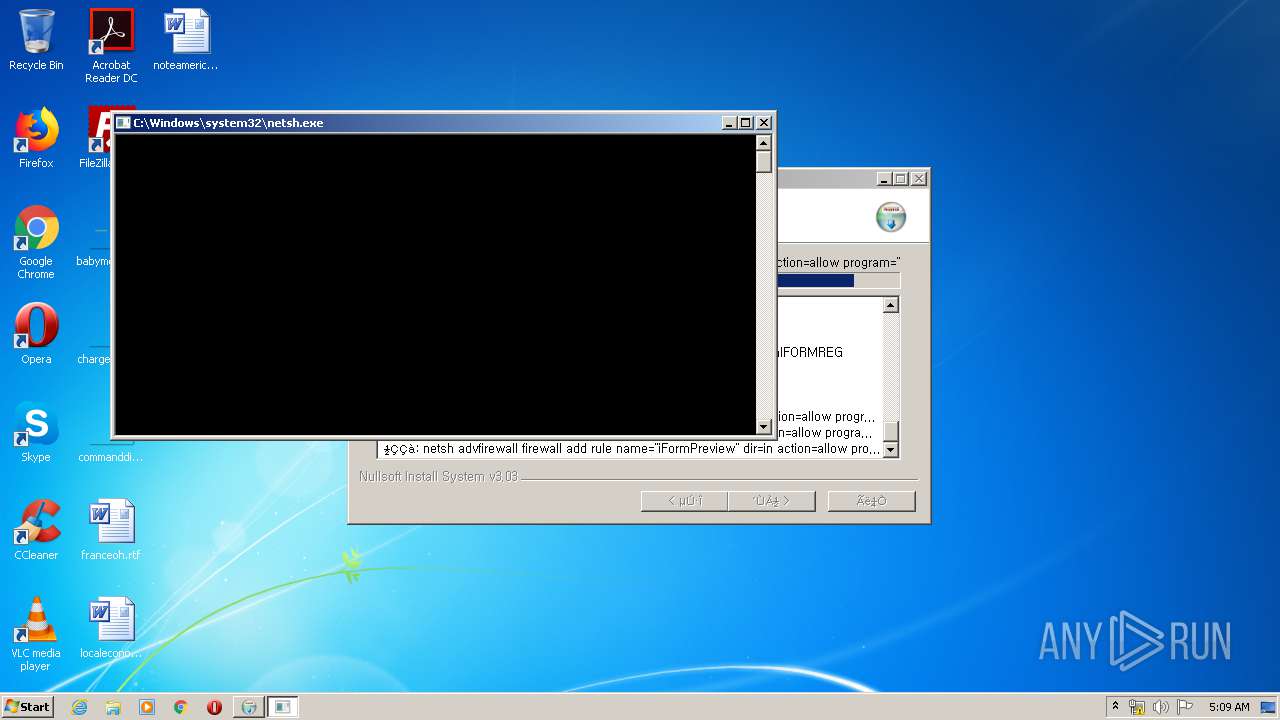Launch CCleaner from the desktop

(x=36, y=530)
